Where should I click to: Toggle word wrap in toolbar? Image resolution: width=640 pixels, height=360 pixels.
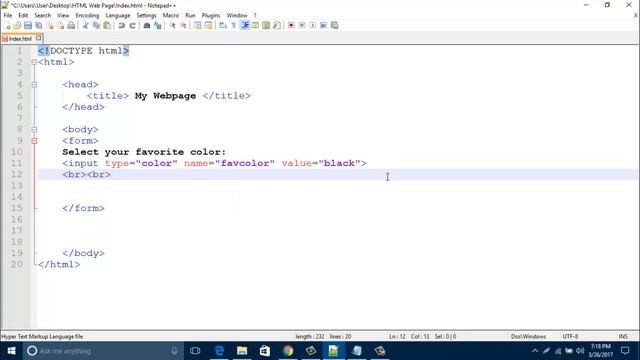(x=223, y=25)
